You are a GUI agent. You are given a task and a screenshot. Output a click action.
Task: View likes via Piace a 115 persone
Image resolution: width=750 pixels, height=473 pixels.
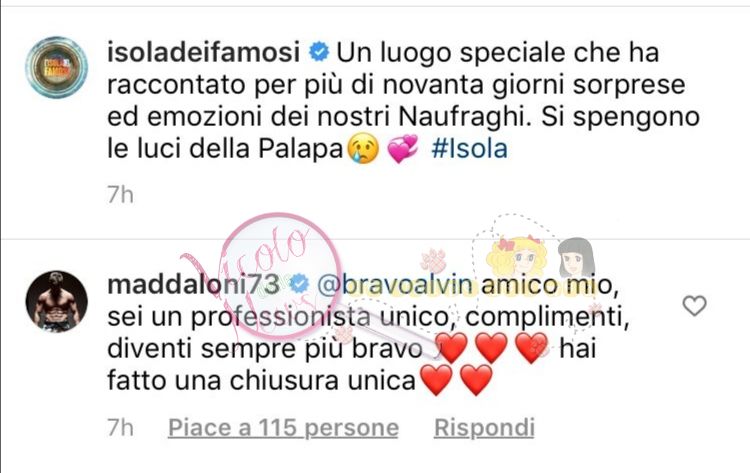tap(283, 428)
